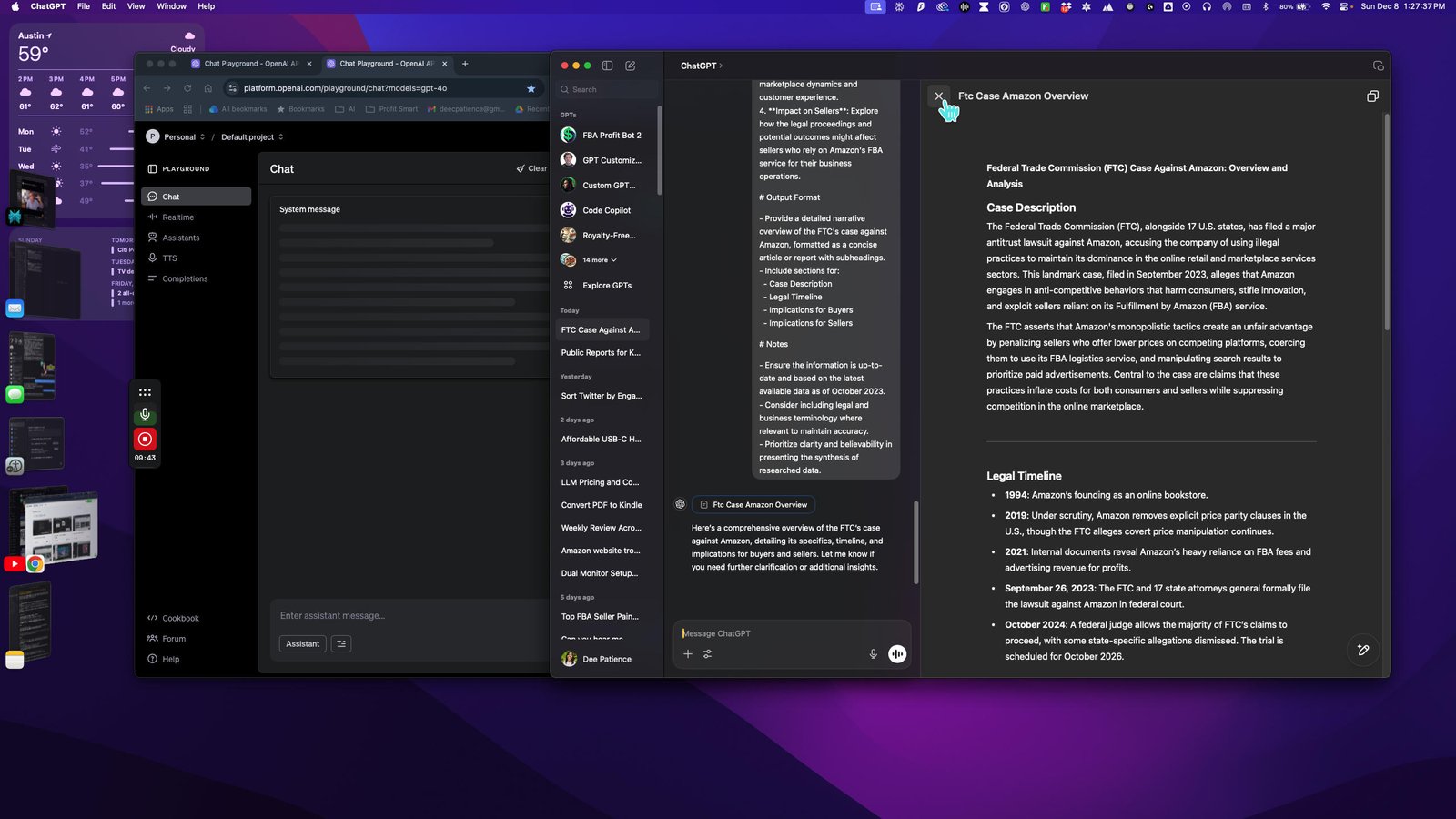Copy canvas content with copy icon

[x=1372, y=96]
